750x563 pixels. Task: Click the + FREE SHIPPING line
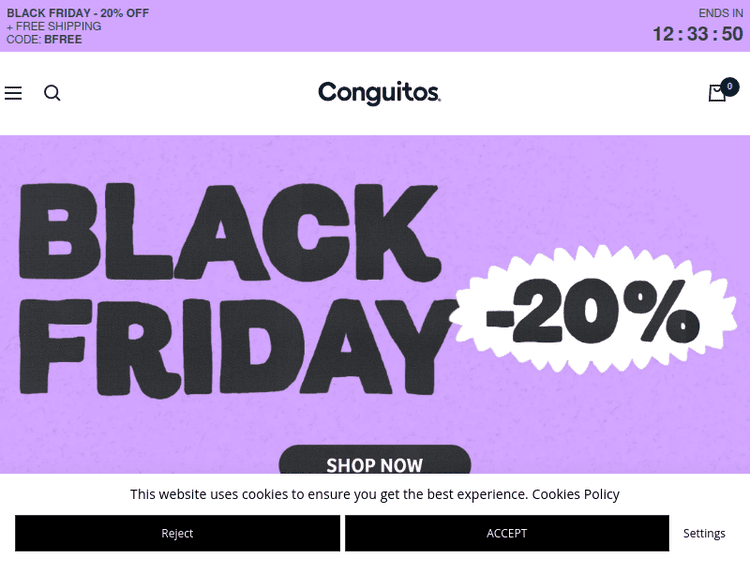(54, 27)
